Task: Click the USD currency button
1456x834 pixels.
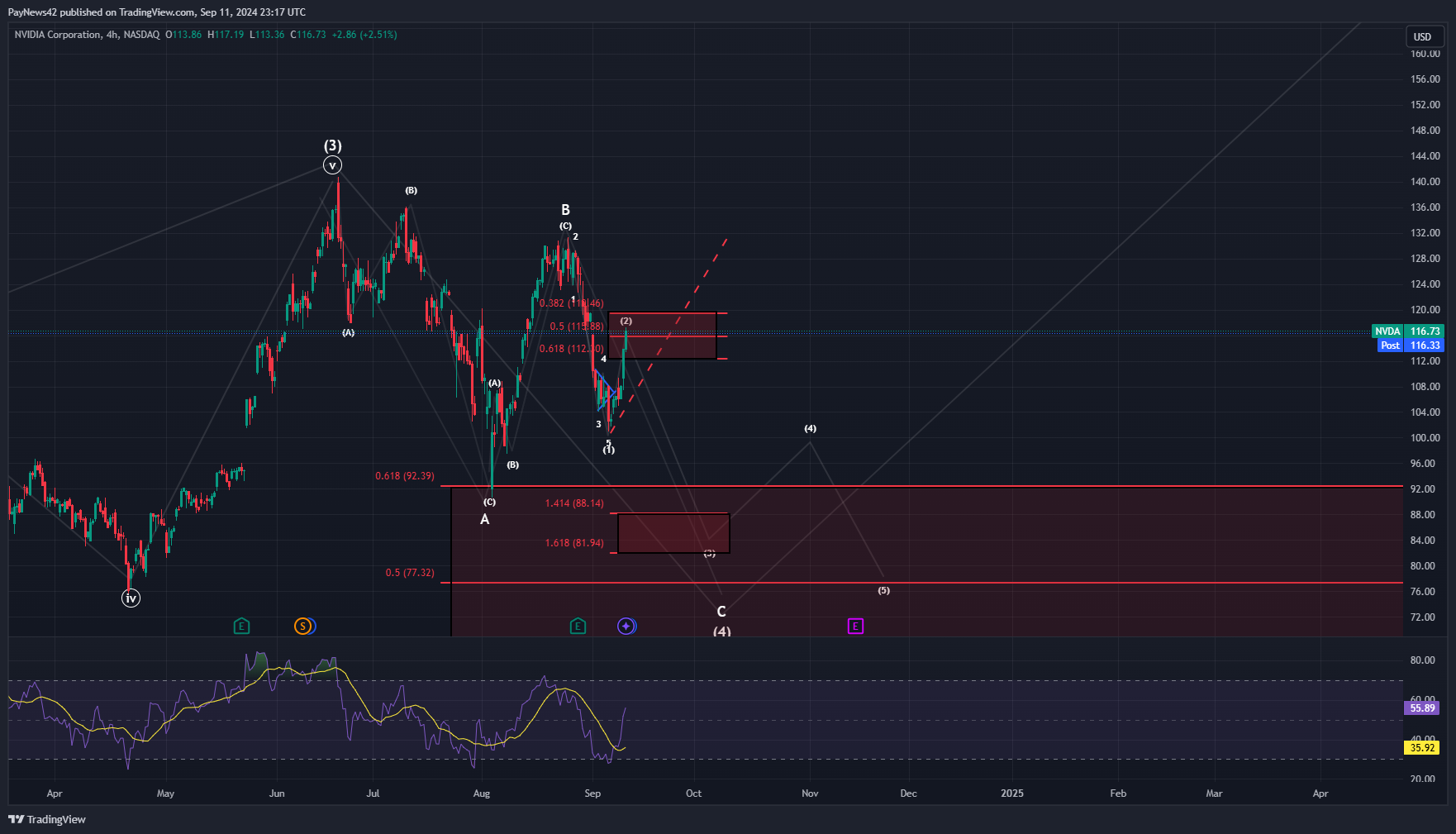Action: click(x=1422, y=36)
